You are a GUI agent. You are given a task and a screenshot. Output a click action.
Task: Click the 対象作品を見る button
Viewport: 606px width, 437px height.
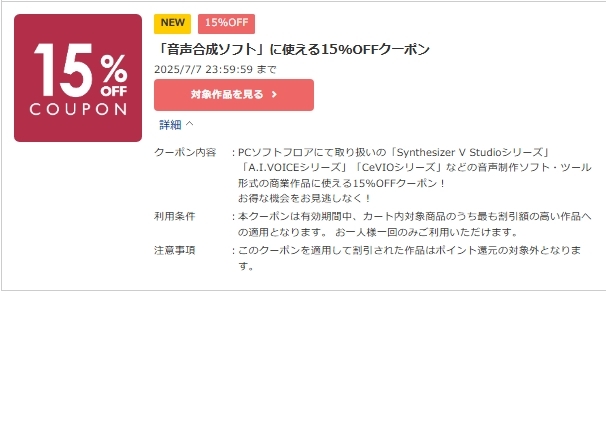234,95
